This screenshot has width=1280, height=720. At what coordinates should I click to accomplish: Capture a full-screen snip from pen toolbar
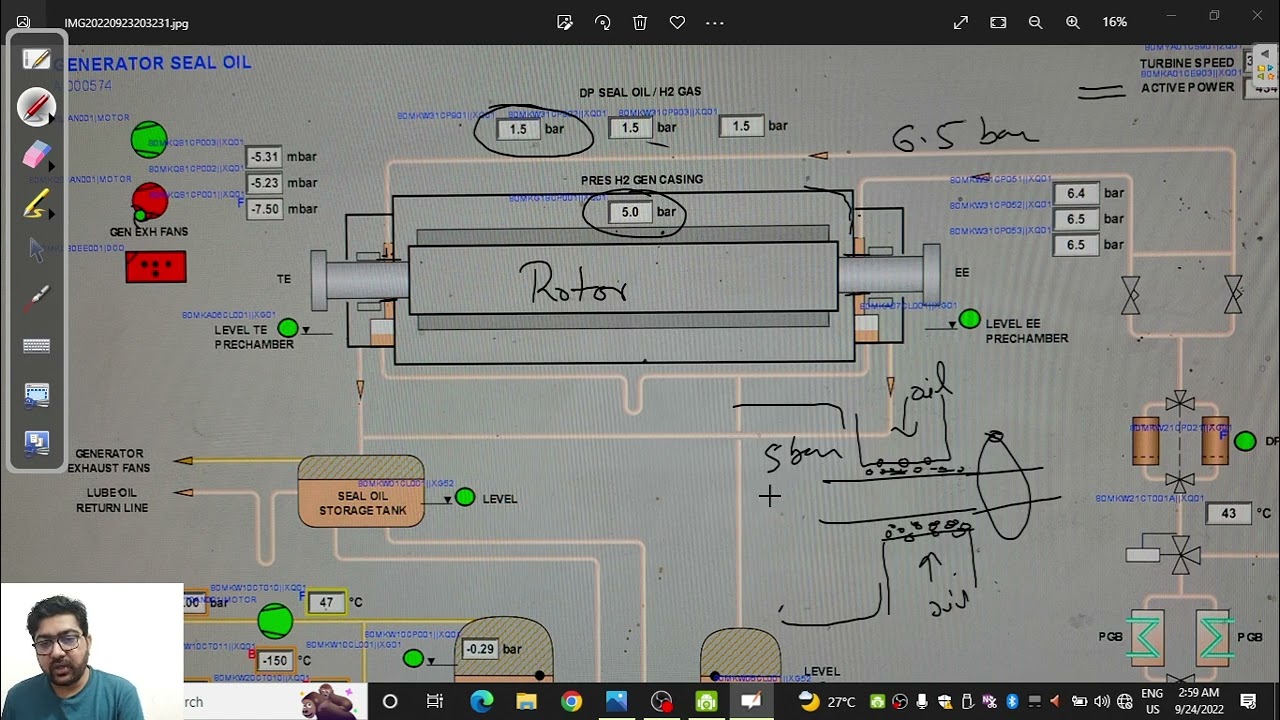click(x=36, y=442)
